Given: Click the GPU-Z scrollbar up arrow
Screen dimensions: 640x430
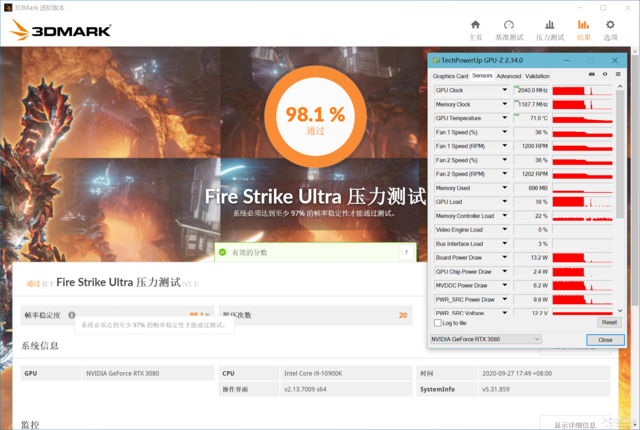Looking at the screenshot, I should tap(620, 86).
